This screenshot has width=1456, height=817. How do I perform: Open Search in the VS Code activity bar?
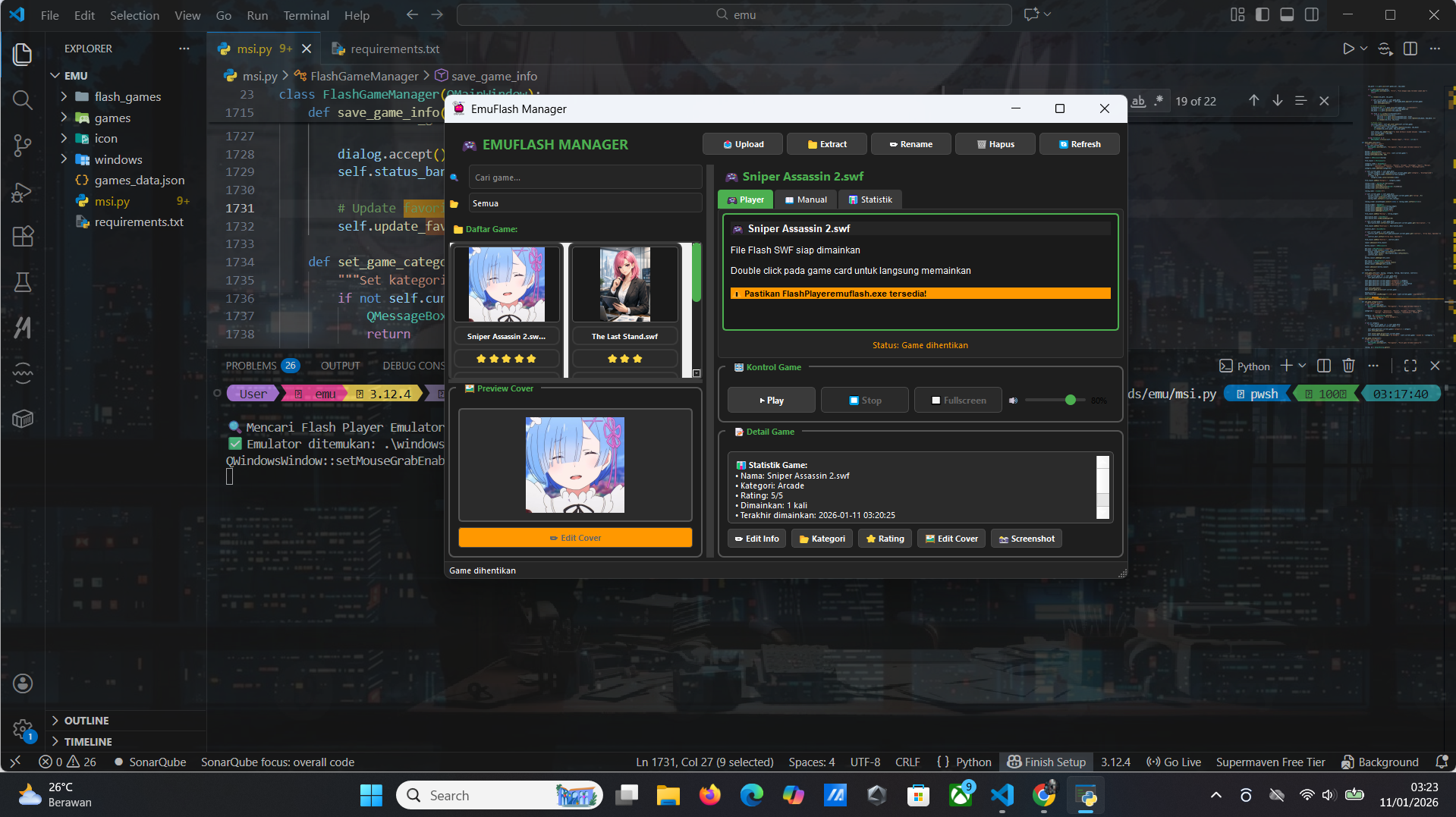click(22, 99)
